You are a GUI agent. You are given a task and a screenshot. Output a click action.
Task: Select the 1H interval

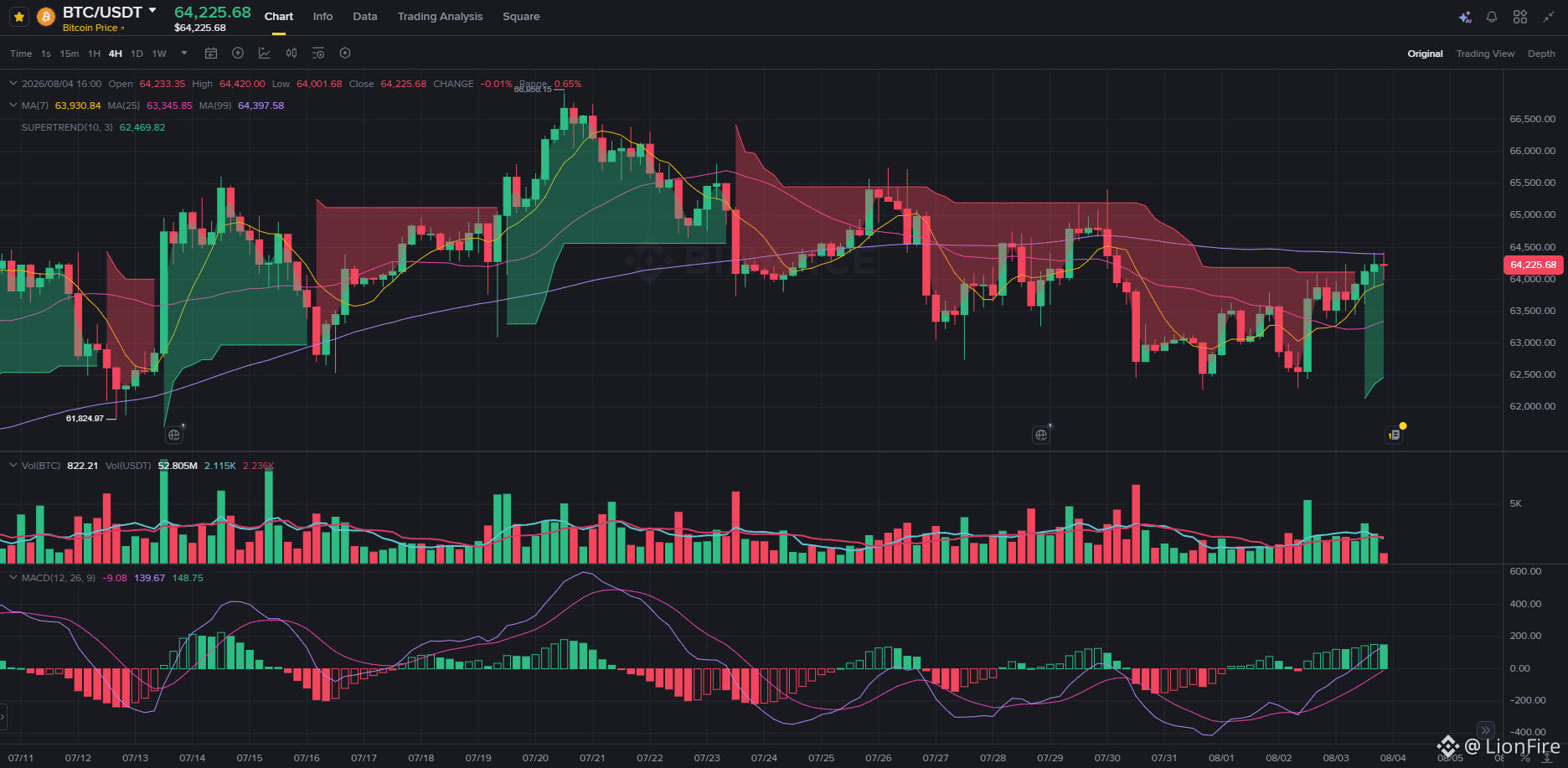pos(94,54)
